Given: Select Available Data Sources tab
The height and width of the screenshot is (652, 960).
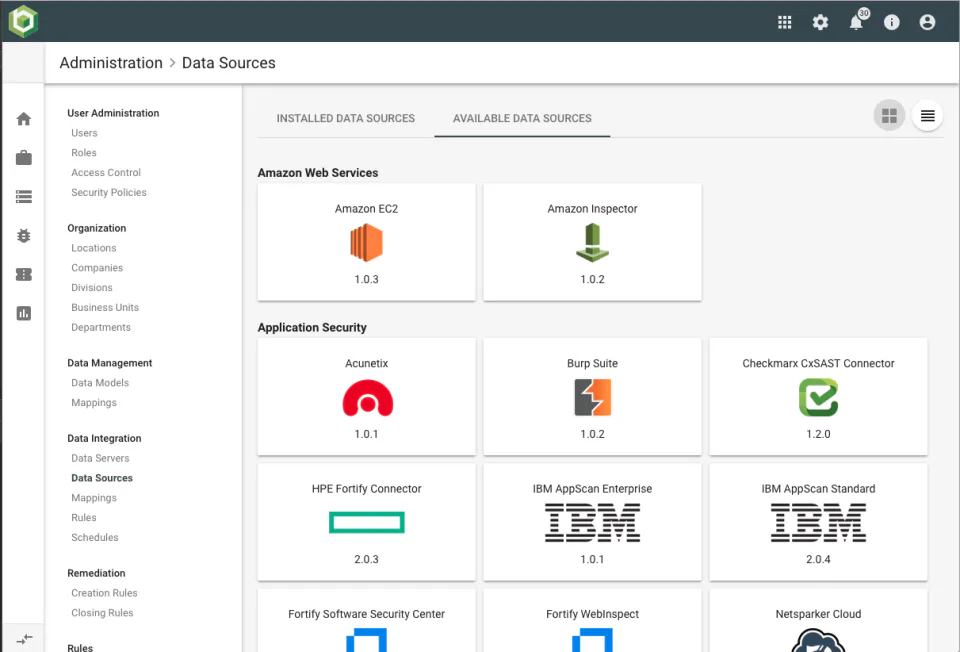Looking at the screenshot, I should pos(522,118).
